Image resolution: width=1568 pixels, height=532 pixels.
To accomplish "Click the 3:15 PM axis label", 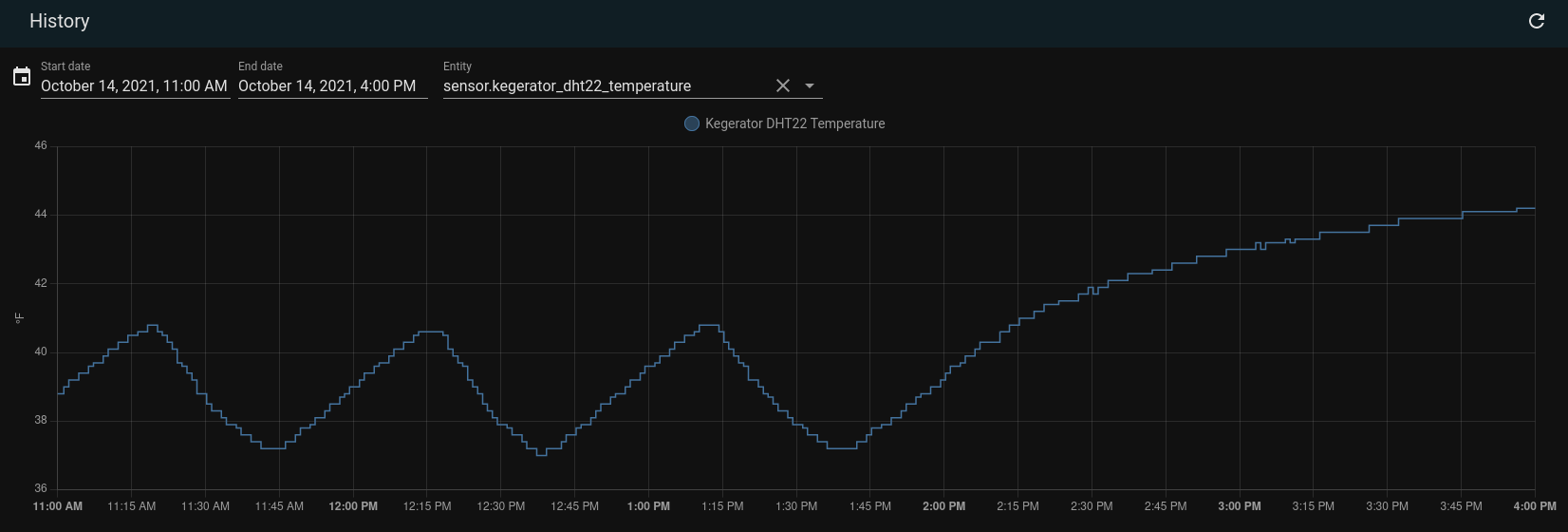I will pyautogui.click(x=1314, y=506).
